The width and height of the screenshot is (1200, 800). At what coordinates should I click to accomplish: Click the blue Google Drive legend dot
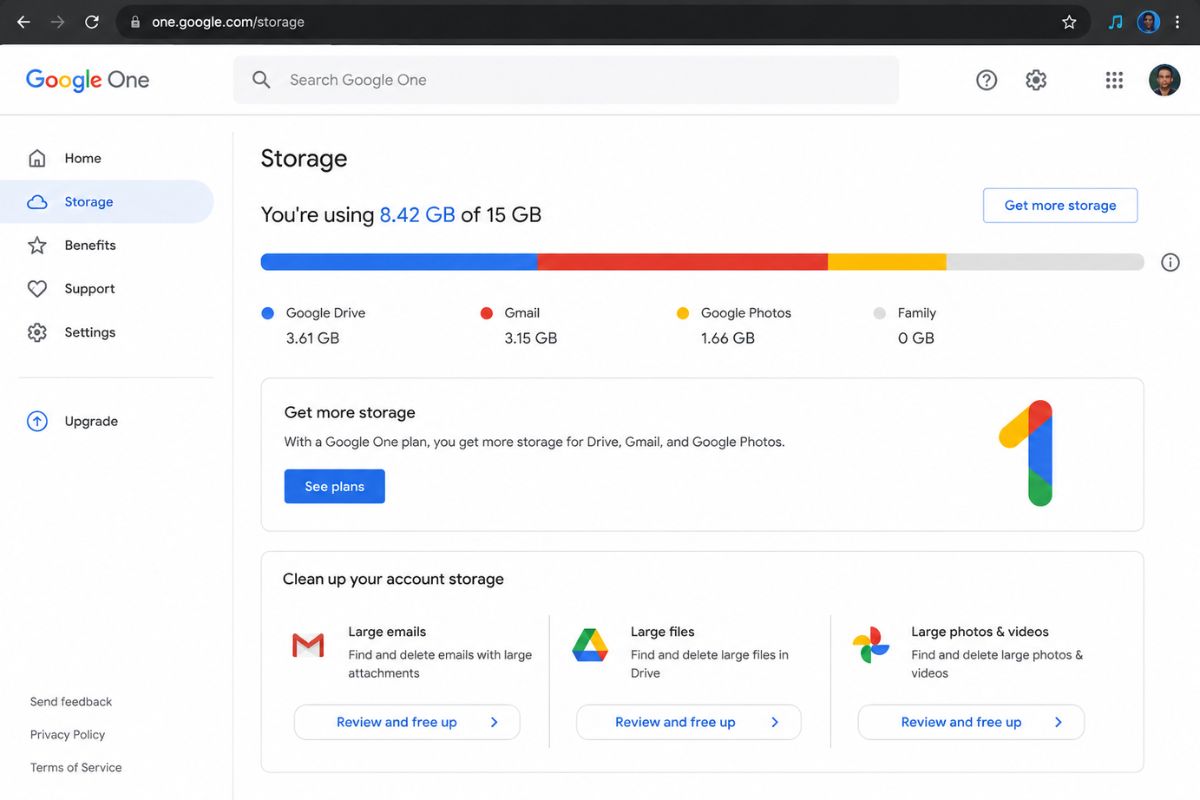point(267,313)
